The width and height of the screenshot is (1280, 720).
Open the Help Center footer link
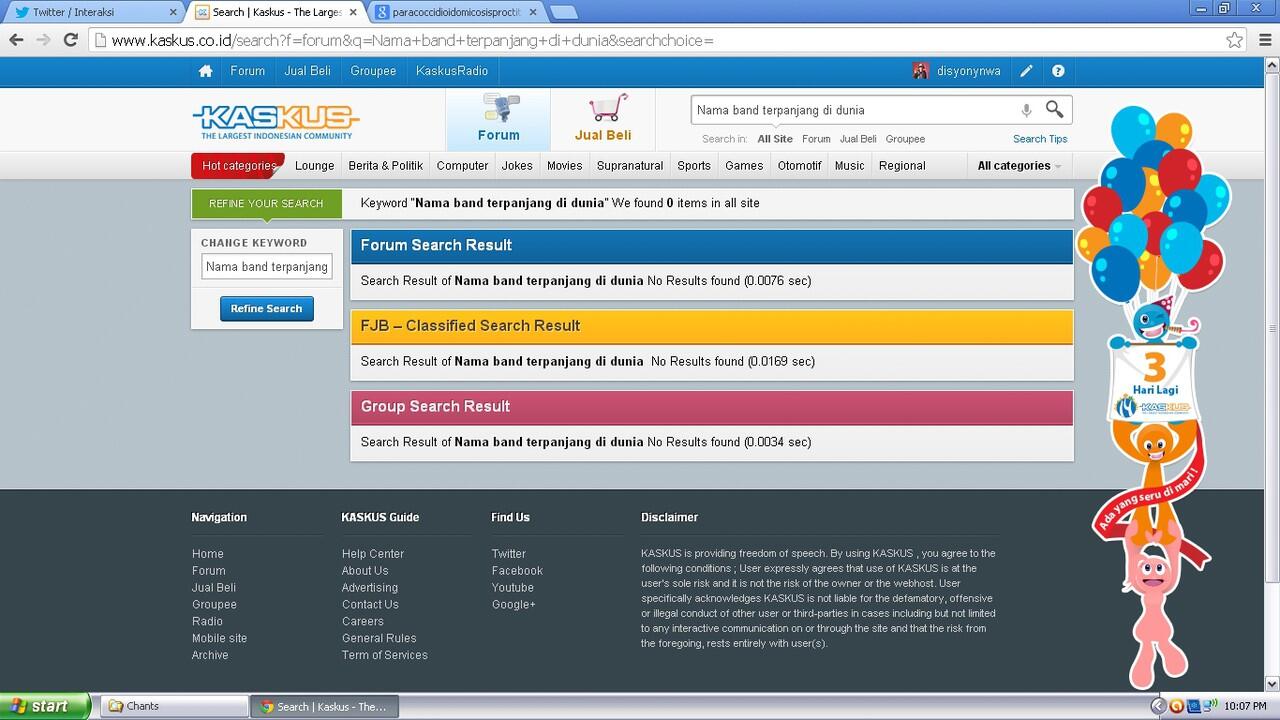tap(373, 554)
